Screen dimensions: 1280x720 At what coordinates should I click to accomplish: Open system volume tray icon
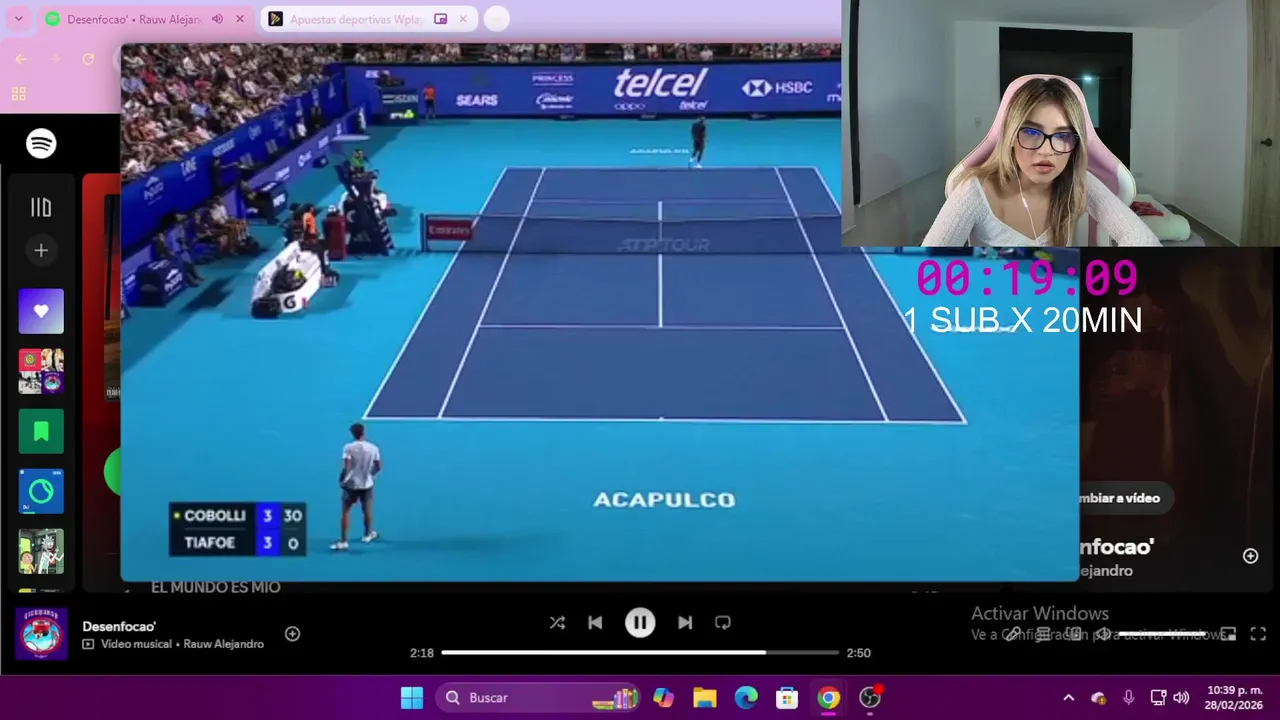click(x=1181, y=698)
